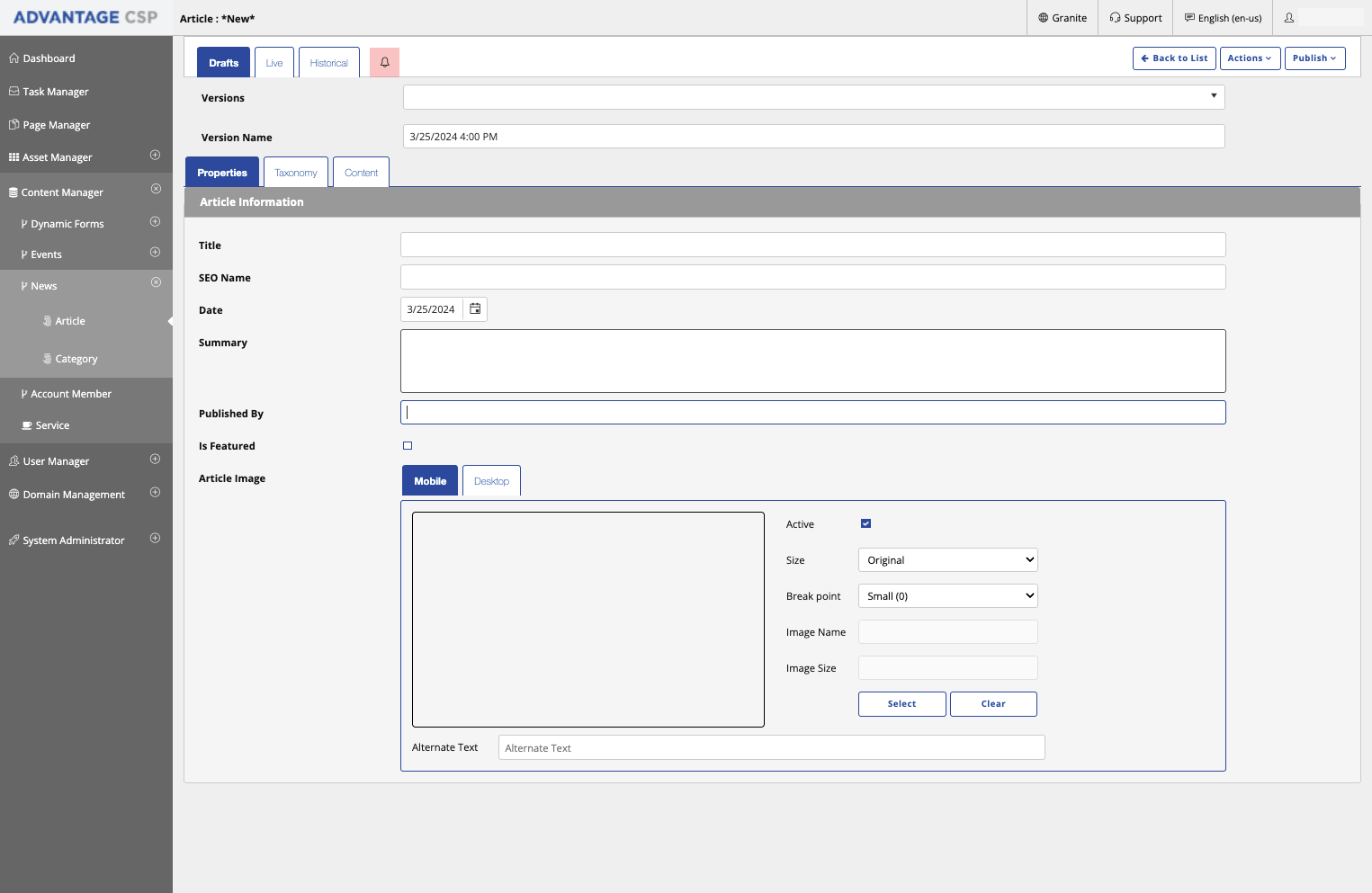Open the Break point dropdown
Screen dimensions: 1372x893
947,596
